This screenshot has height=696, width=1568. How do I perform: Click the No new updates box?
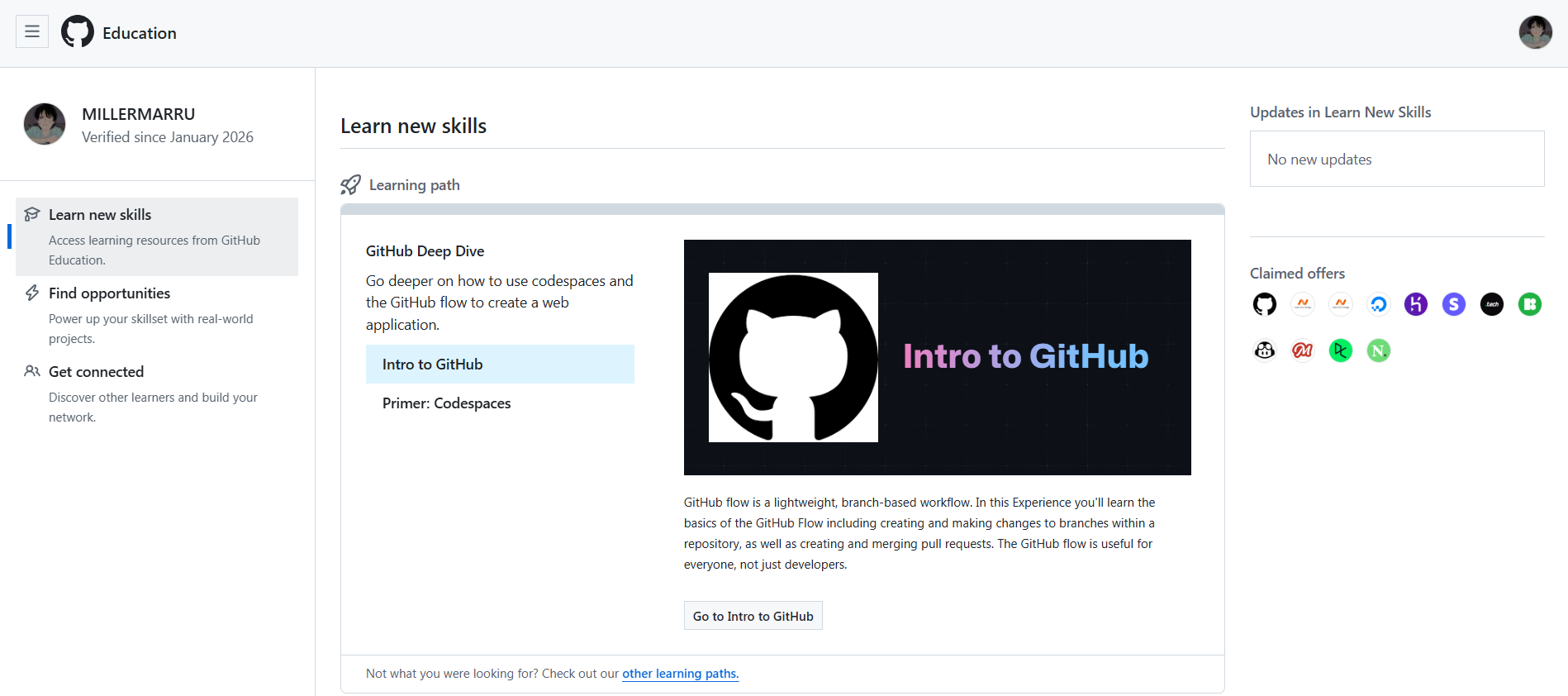click(1397, 159)
